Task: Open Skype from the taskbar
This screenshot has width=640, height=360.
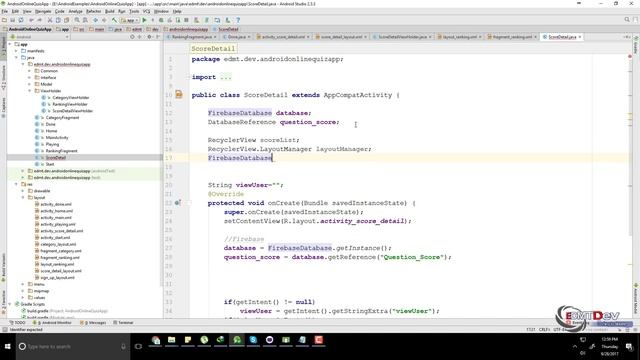Action: (253, 340)
